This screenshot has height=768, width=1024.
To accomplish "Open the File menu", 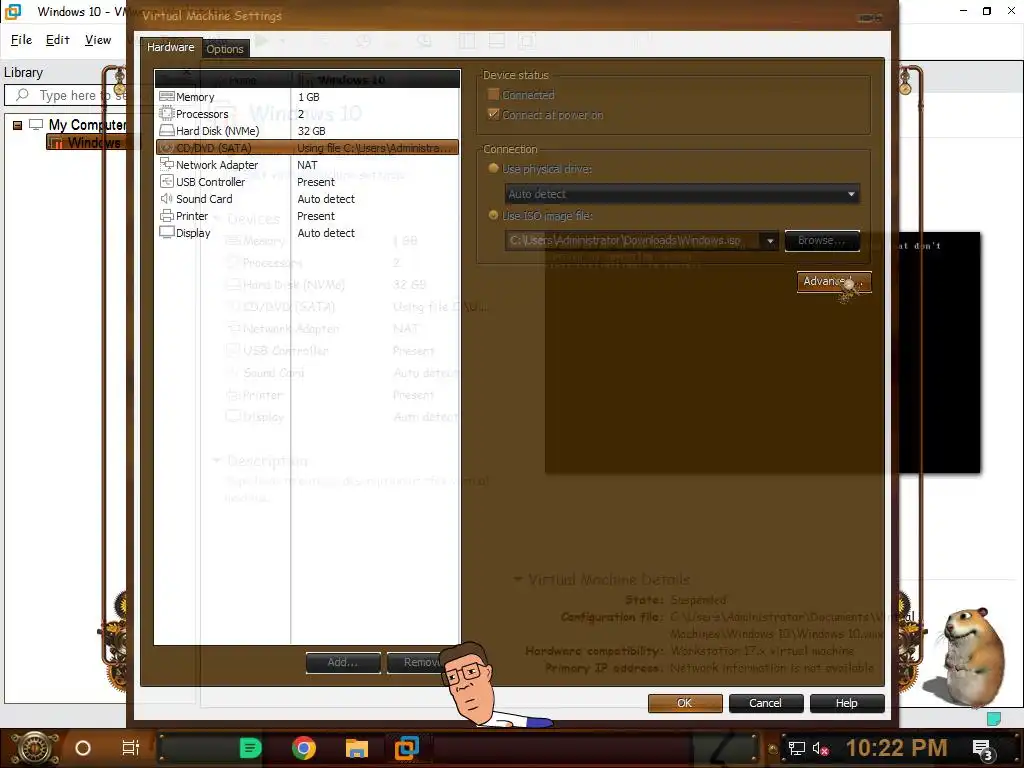I will point(21,40).
